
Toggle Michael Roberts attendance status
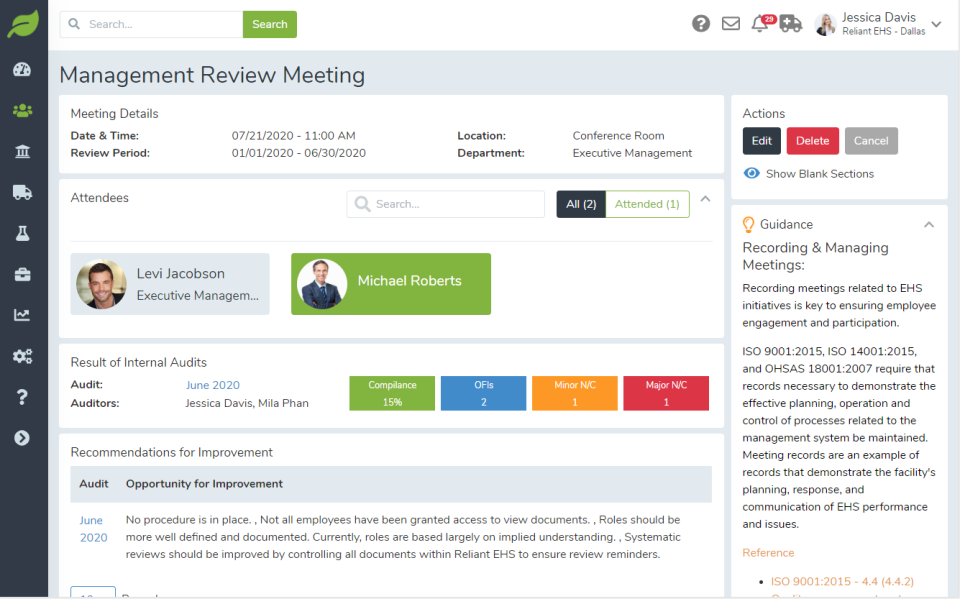[390, 284]
